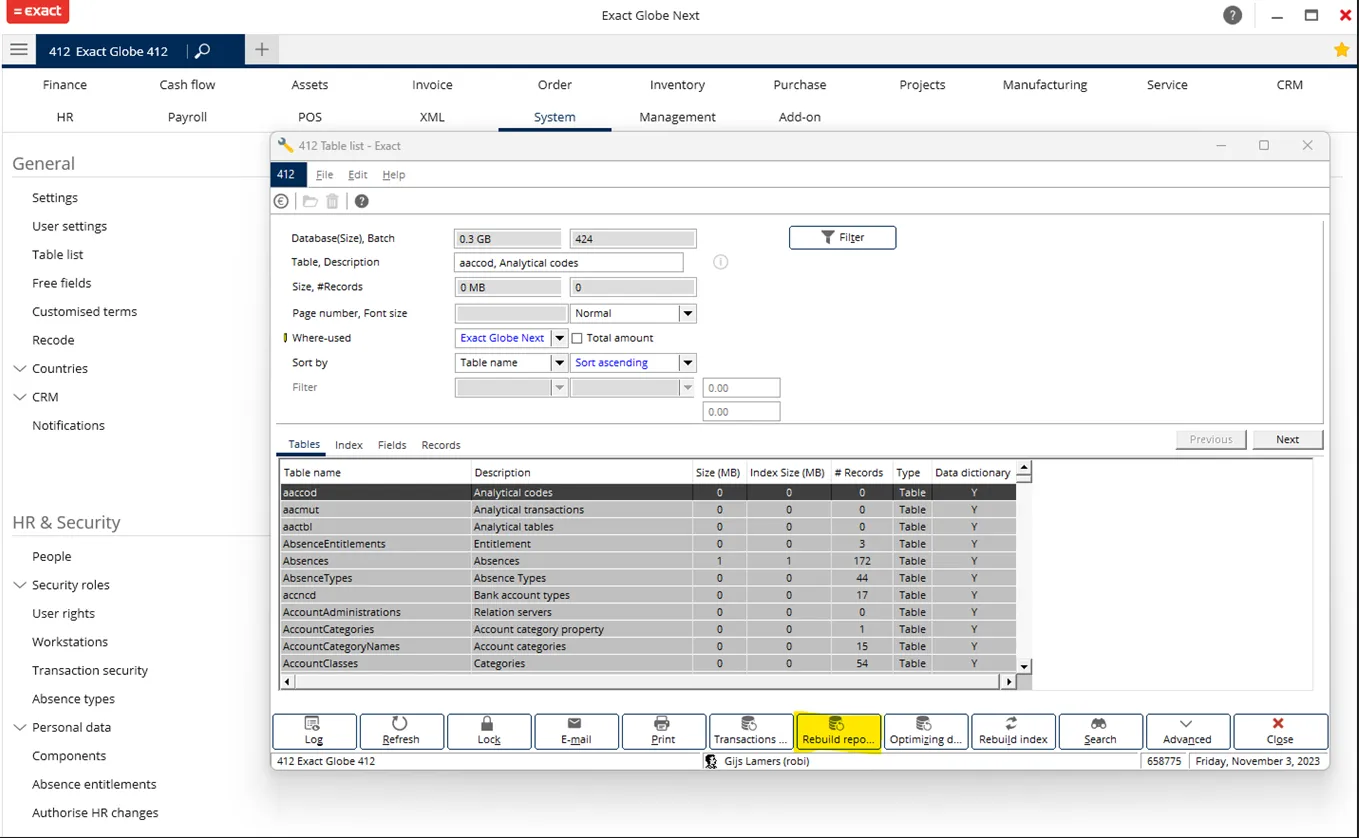
Task: Open the hamburger menu icon
Action: 18,50
